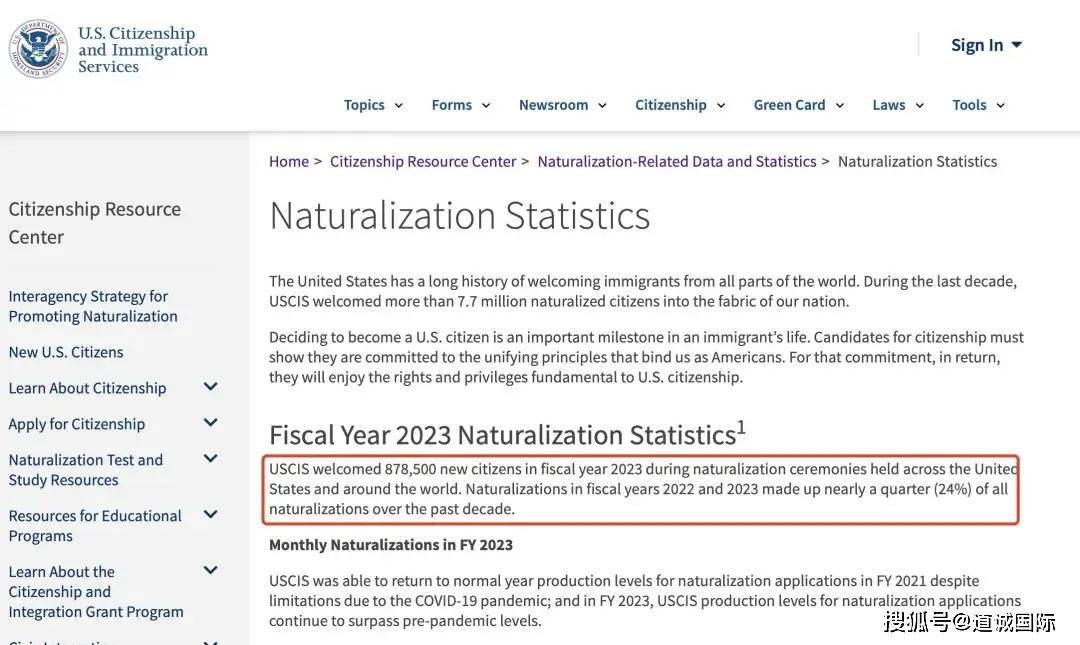Open Naturalization Test and Study Resources link
The height and width of the screenshot is (645, 1080).
85,469
